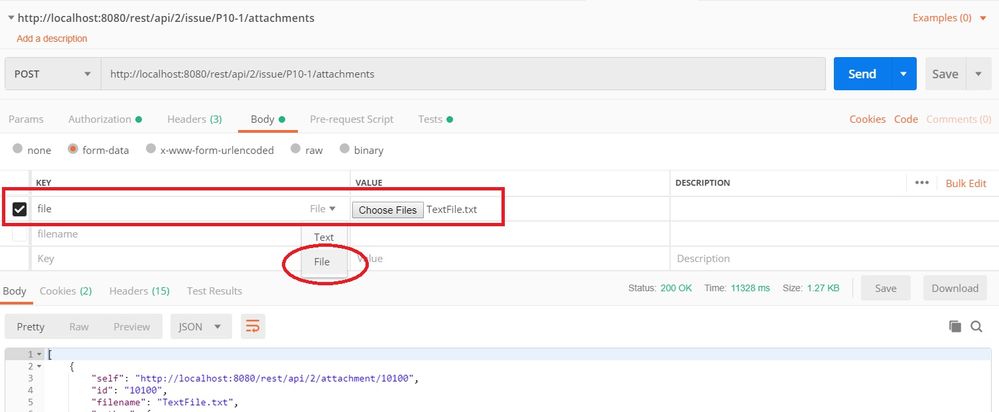Viewport: 999px width, 412px height.
Task: Collapse JSON line 2 fold arrow
Action: pos(40,367)
